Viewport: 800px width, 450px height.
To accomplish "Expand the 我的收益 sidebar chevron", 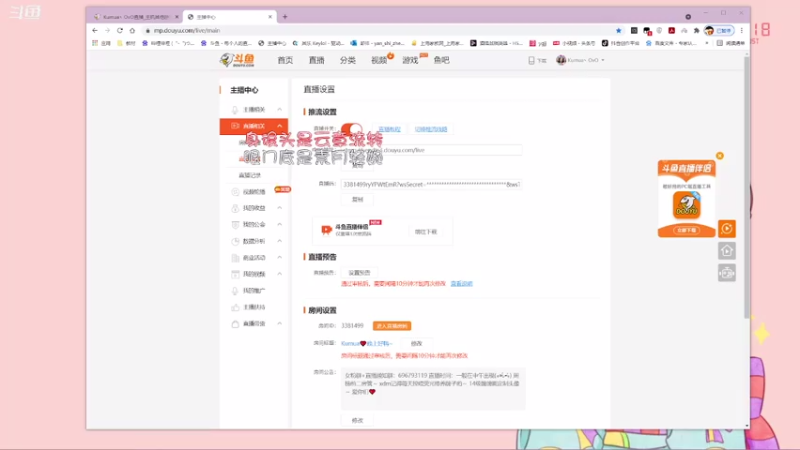I will [x=280, y=208].
